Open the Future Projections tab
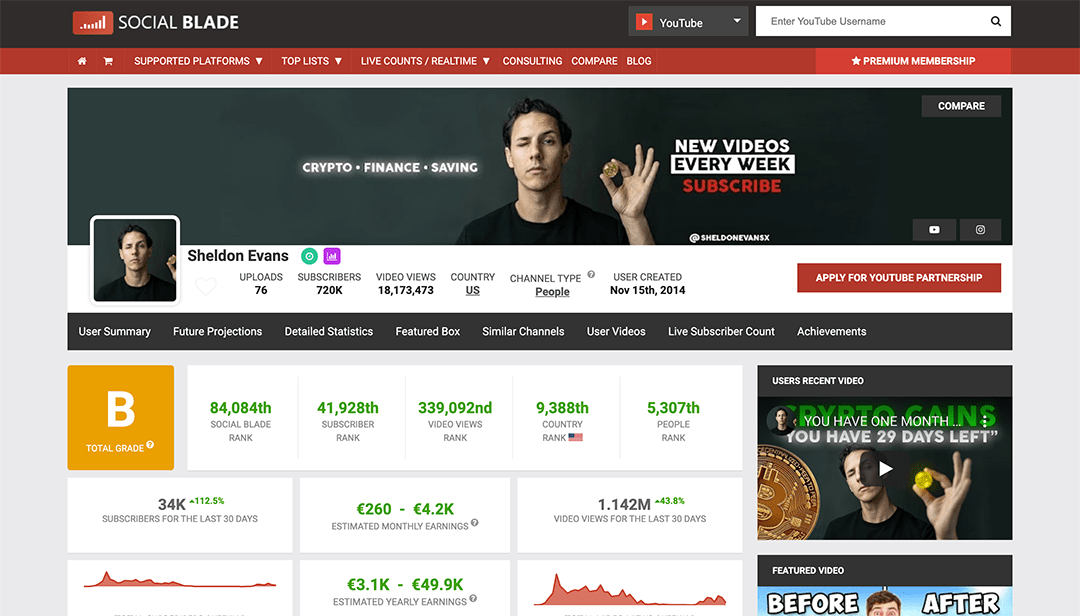This screenshot has height=616, width=1080. [217, 331]
